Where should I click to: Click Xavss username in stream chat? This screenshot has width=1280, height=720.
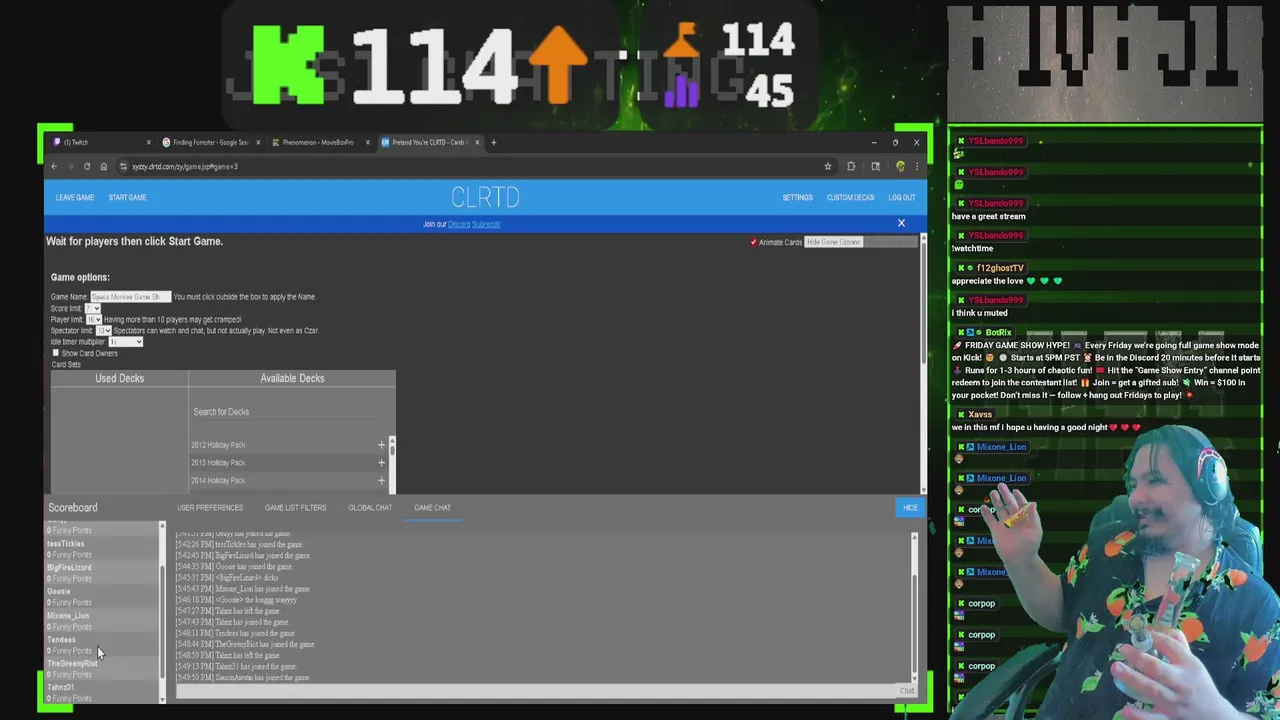point(980,415)
